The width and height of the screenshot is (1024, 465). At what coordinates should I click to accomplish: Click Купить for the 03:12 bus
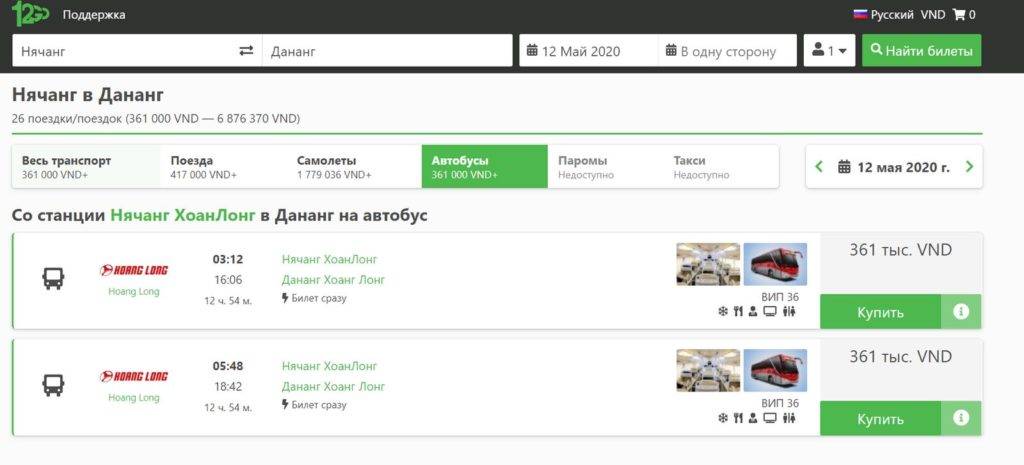click(x=880, y=312)
